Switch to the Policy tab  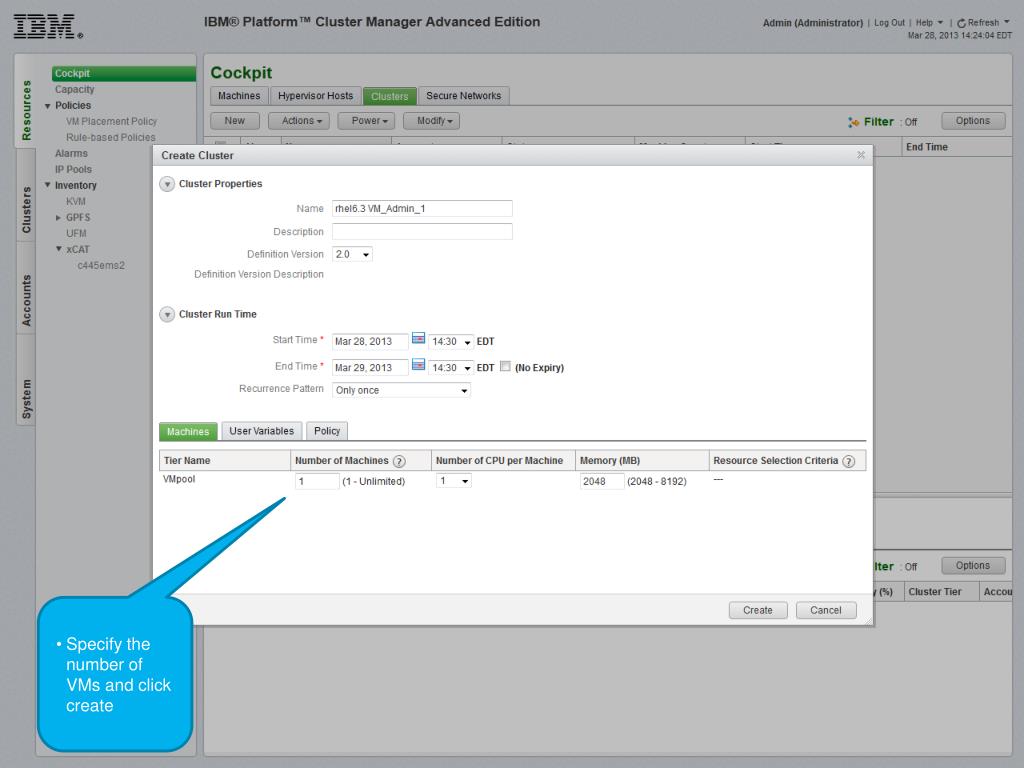click(x=327, y=431)
